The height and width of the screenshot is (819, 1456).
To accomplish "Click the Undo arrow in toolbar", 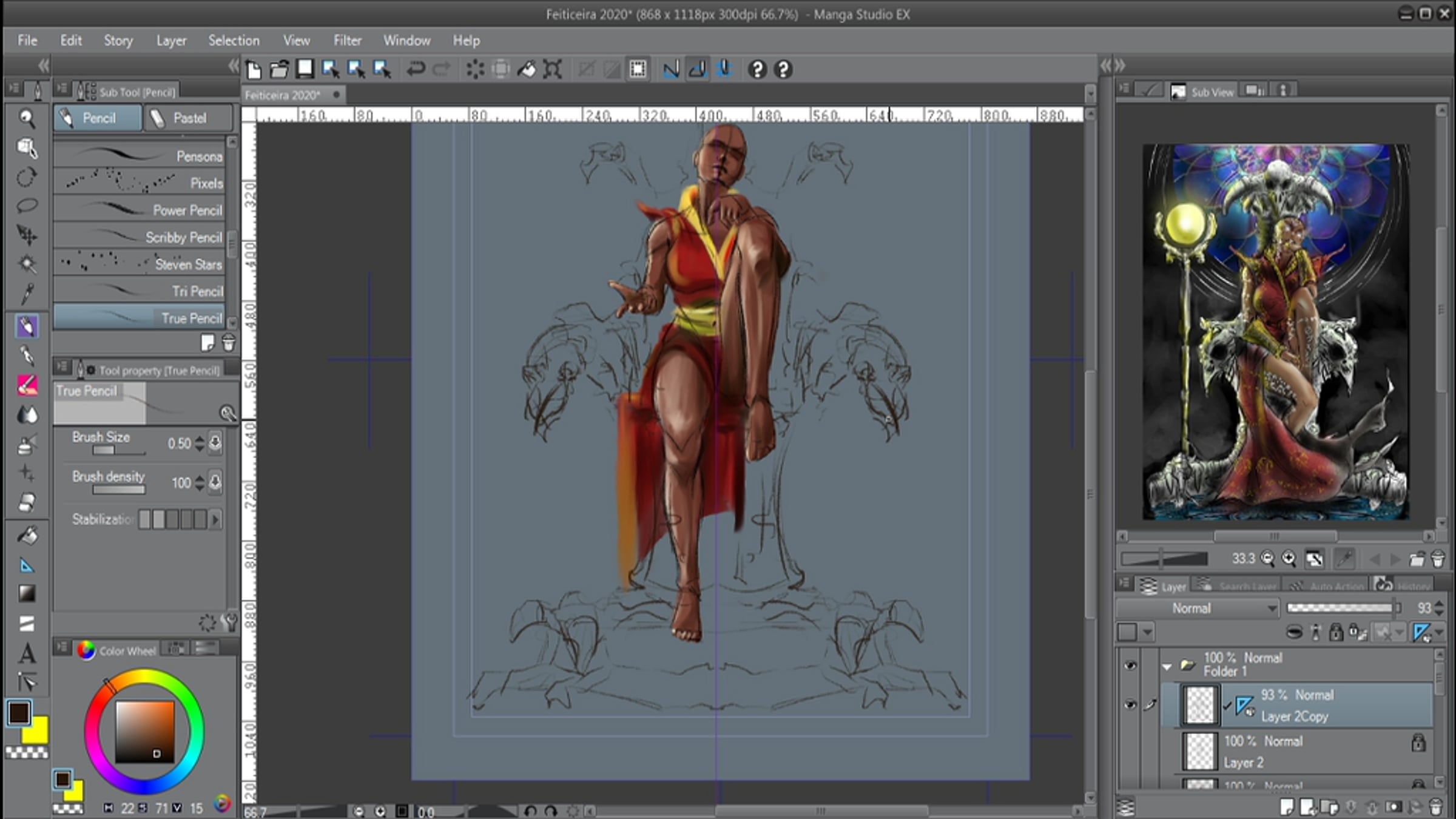I will pyautogui.click(x=416, y=69).
